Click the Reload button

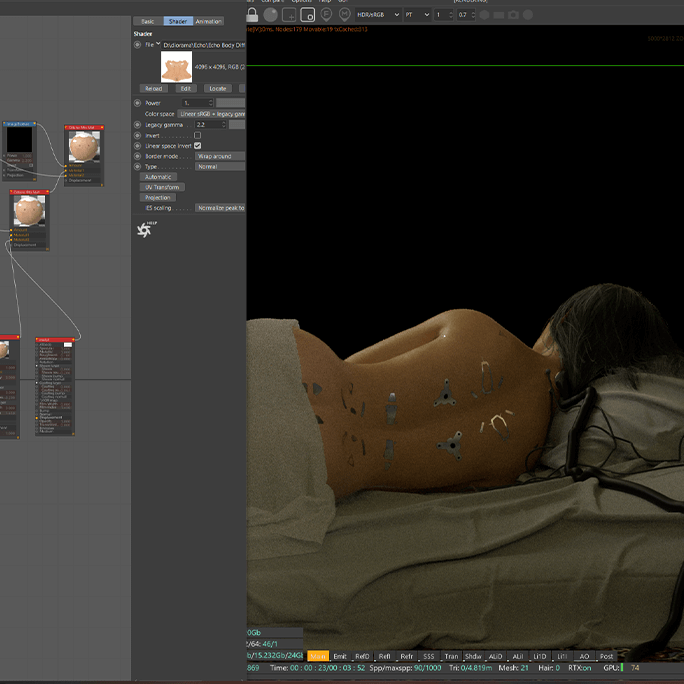(x=154, y=89)
